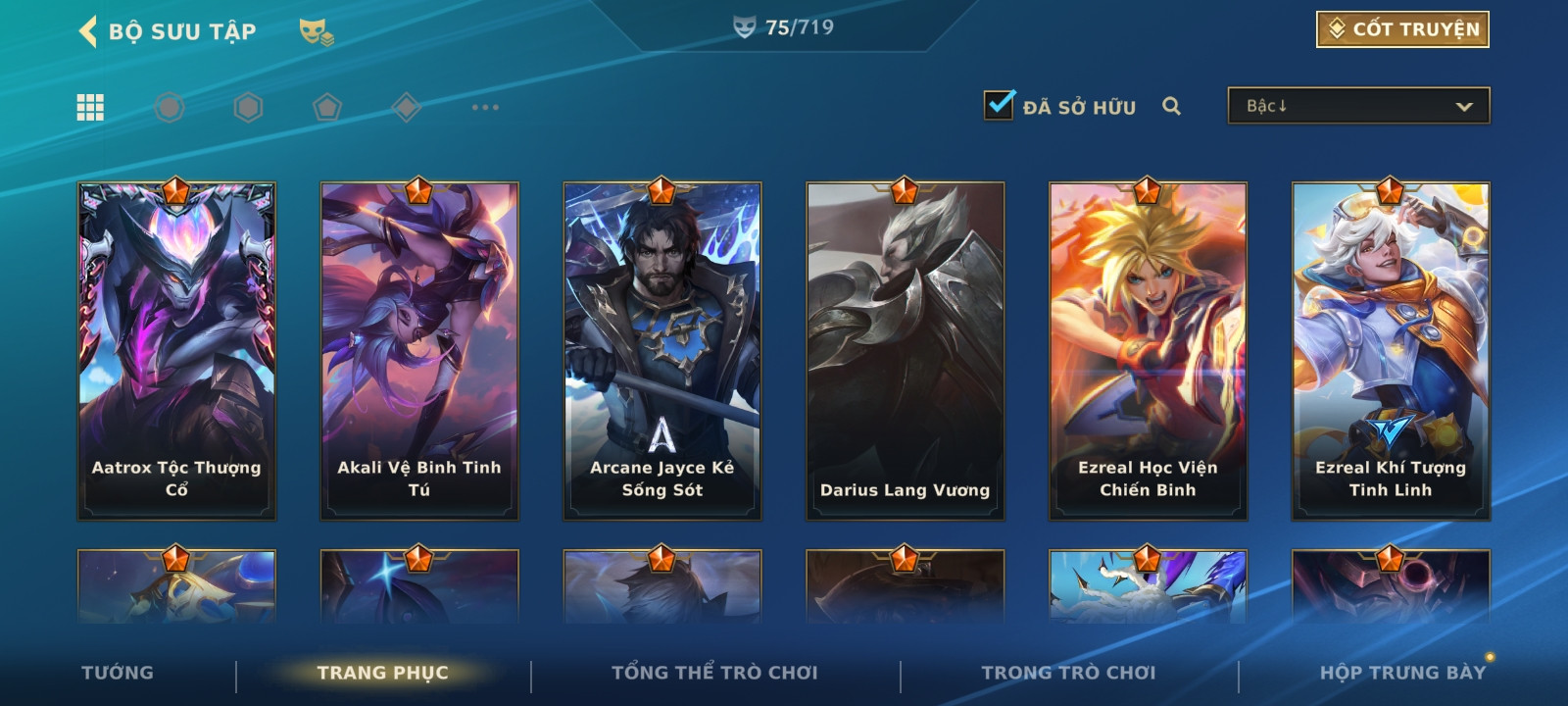Uncheck the Đã Sở Hữu checkbox

[x=1000, y=104]
